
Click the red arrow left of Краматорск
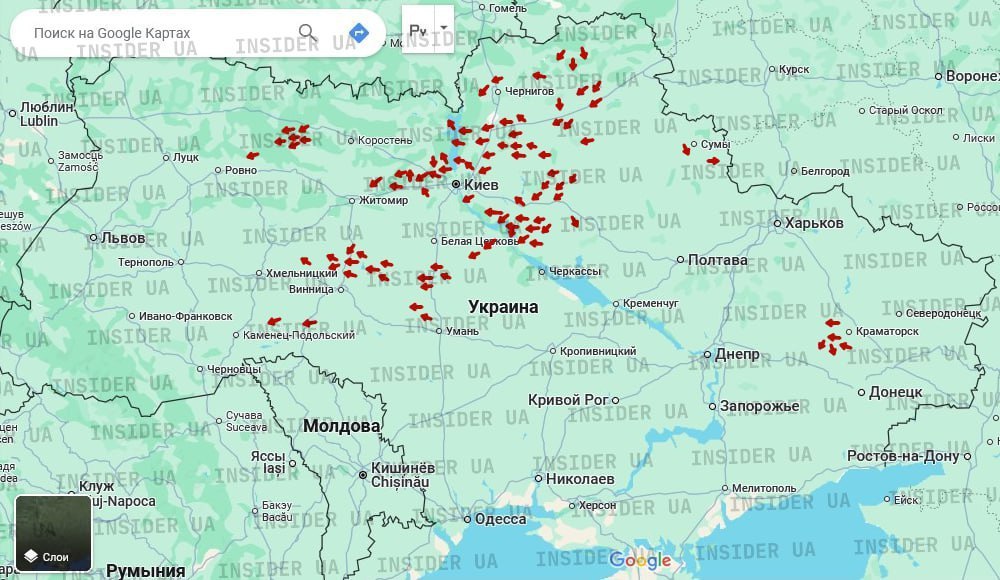[x=832, y=322]
